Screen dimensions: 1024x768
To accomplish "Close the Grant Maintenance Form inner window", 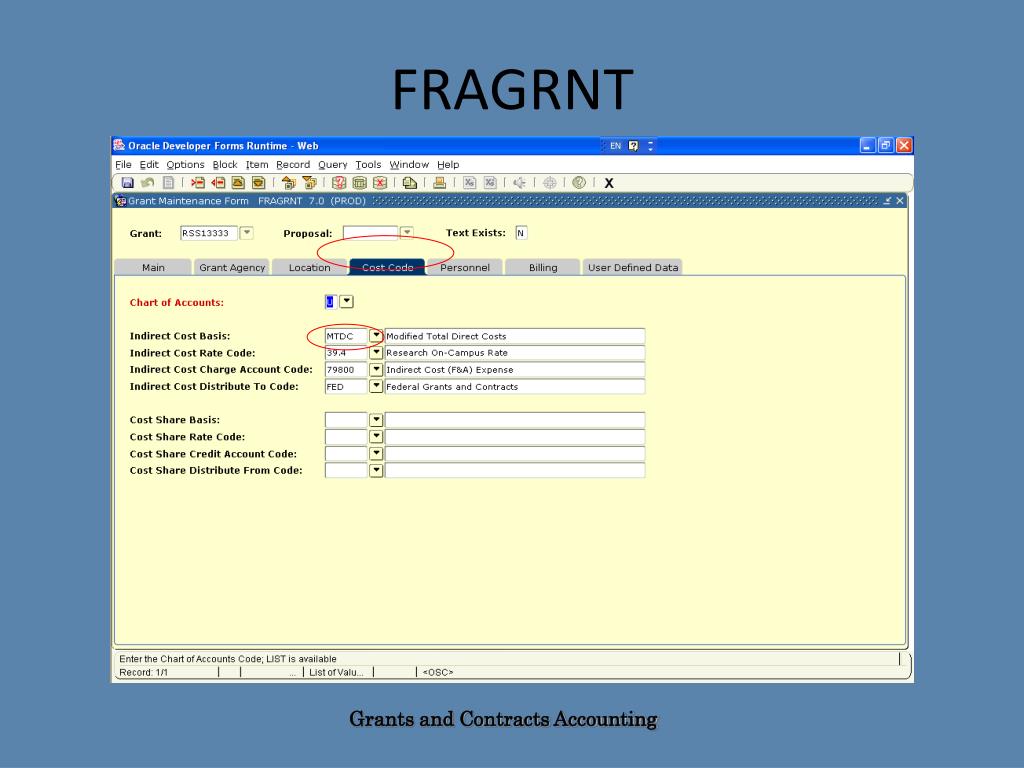I will (900, 200).
